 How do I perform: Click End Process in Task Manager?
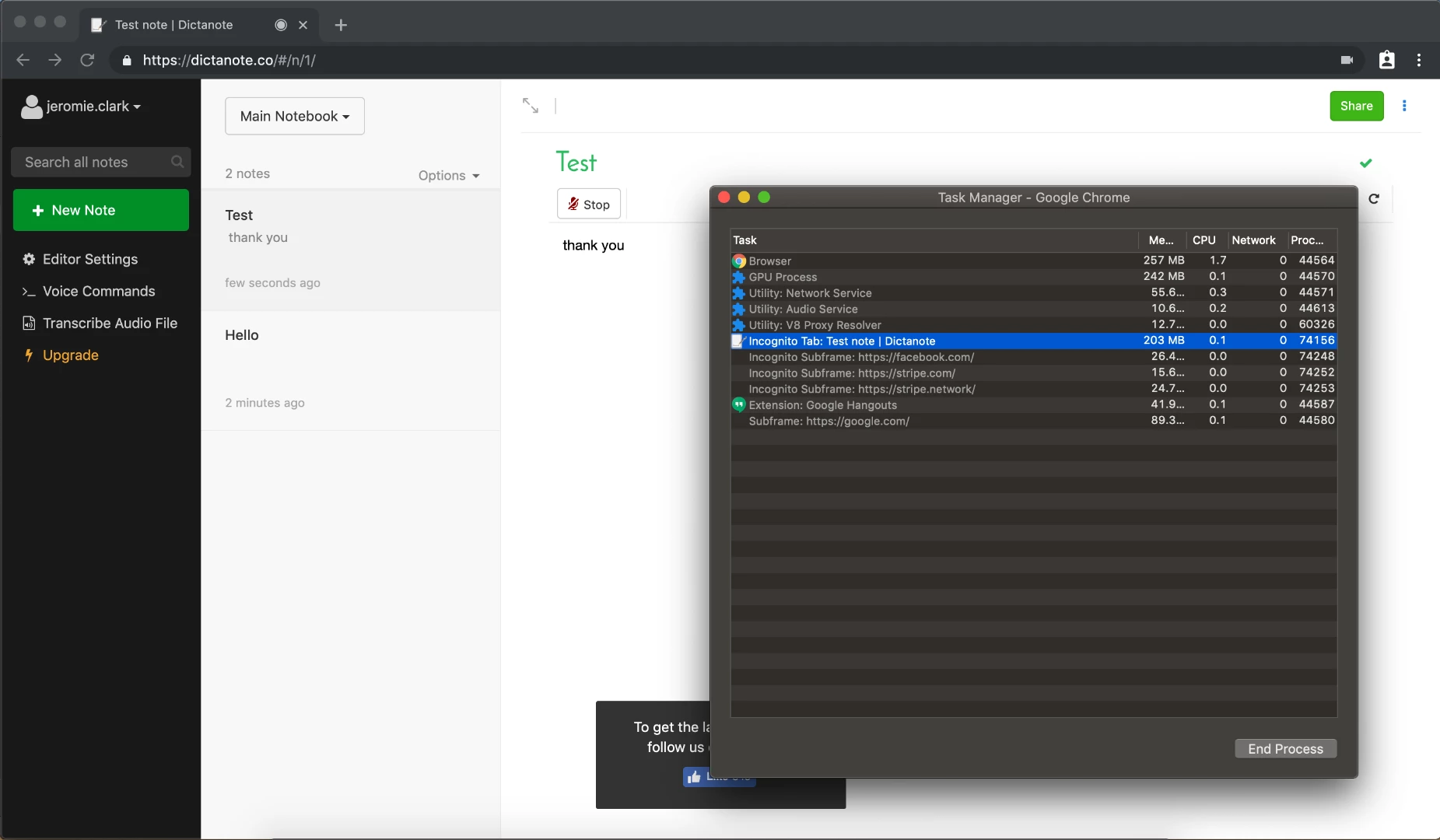coord(1285,748)
